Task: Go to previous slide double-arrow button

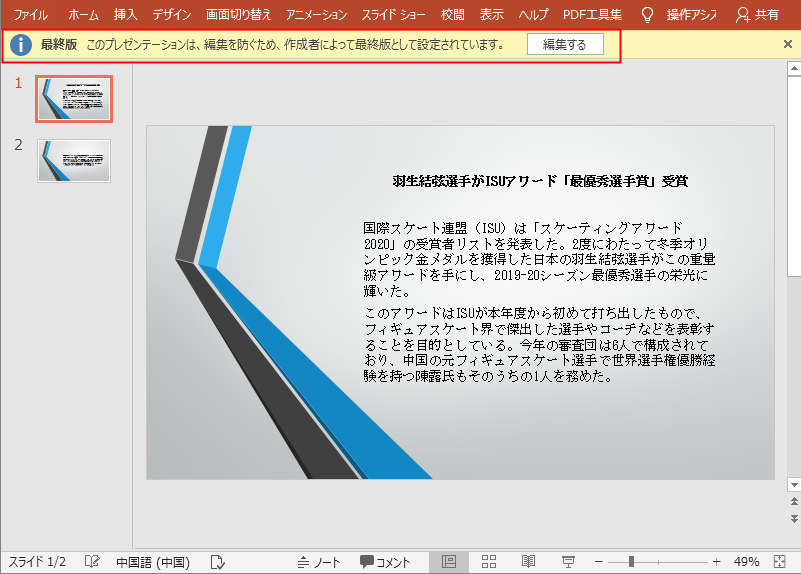Action: click(x=794, y=501)
